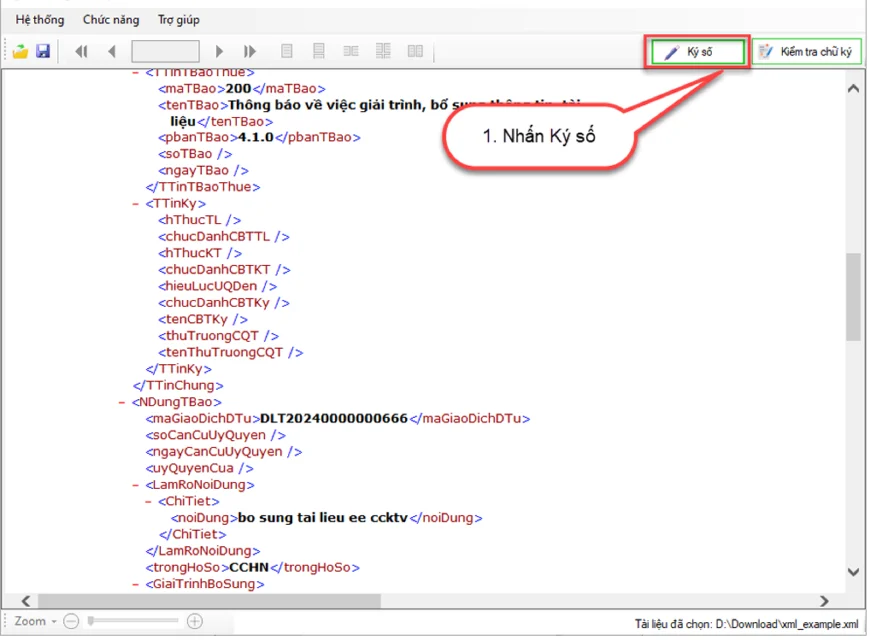The width and height of the screenshot is (870, 640).
Task: Click the chucDanhCBTTL tag line
Action: point(224,237)
